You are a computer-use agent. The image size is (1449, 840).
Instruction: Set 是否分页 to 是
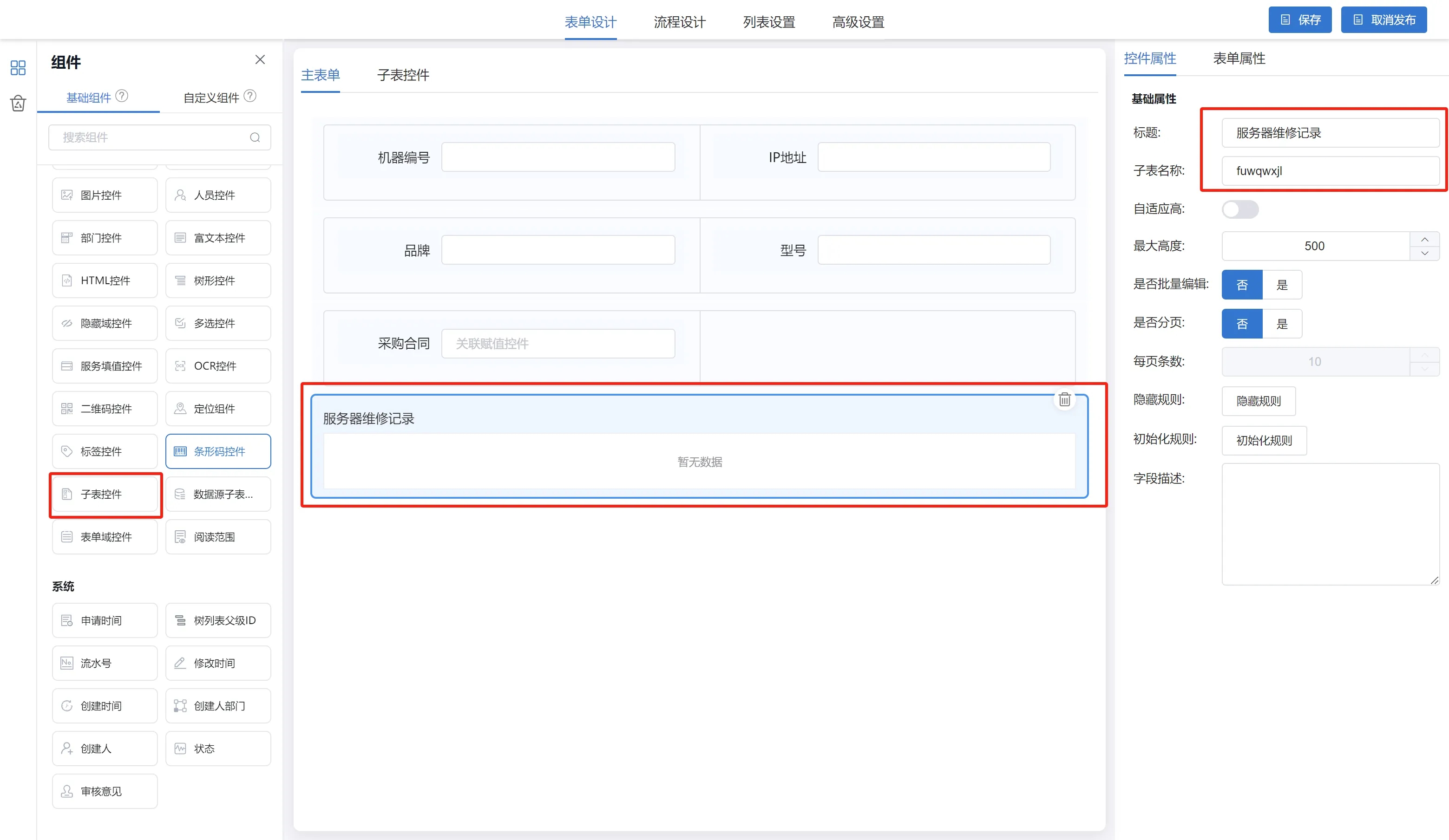click(x=1282, y=324)
